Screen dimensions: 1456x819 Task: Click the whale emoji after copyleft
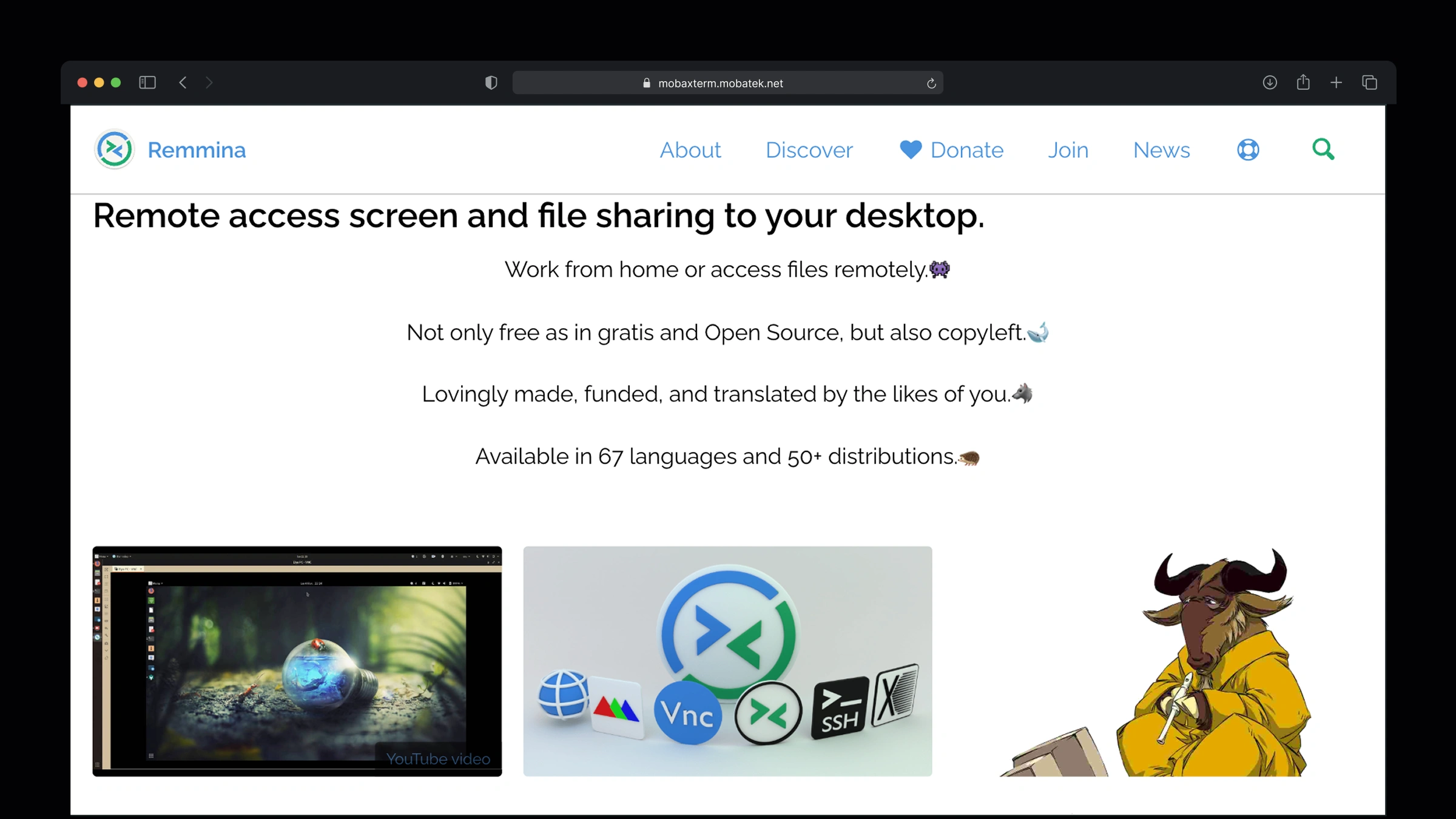coord(1038,332)
